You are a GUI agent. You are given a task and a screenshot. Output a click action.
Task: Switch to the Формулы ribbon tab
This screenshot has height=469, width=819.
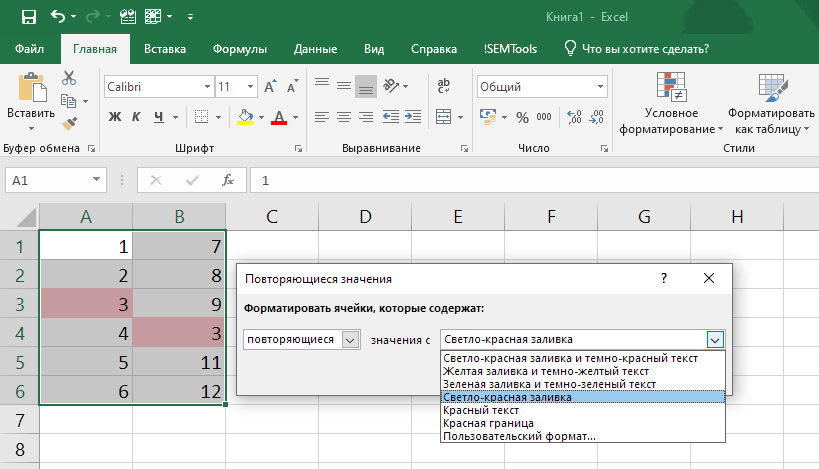click(239, 49)
